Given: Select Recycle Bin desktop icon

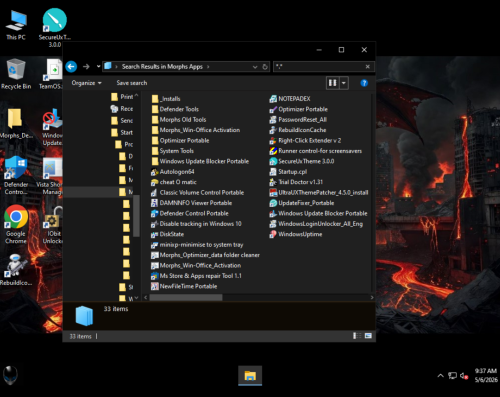Looking at the screenshot, I should click(x=16, y=74).
